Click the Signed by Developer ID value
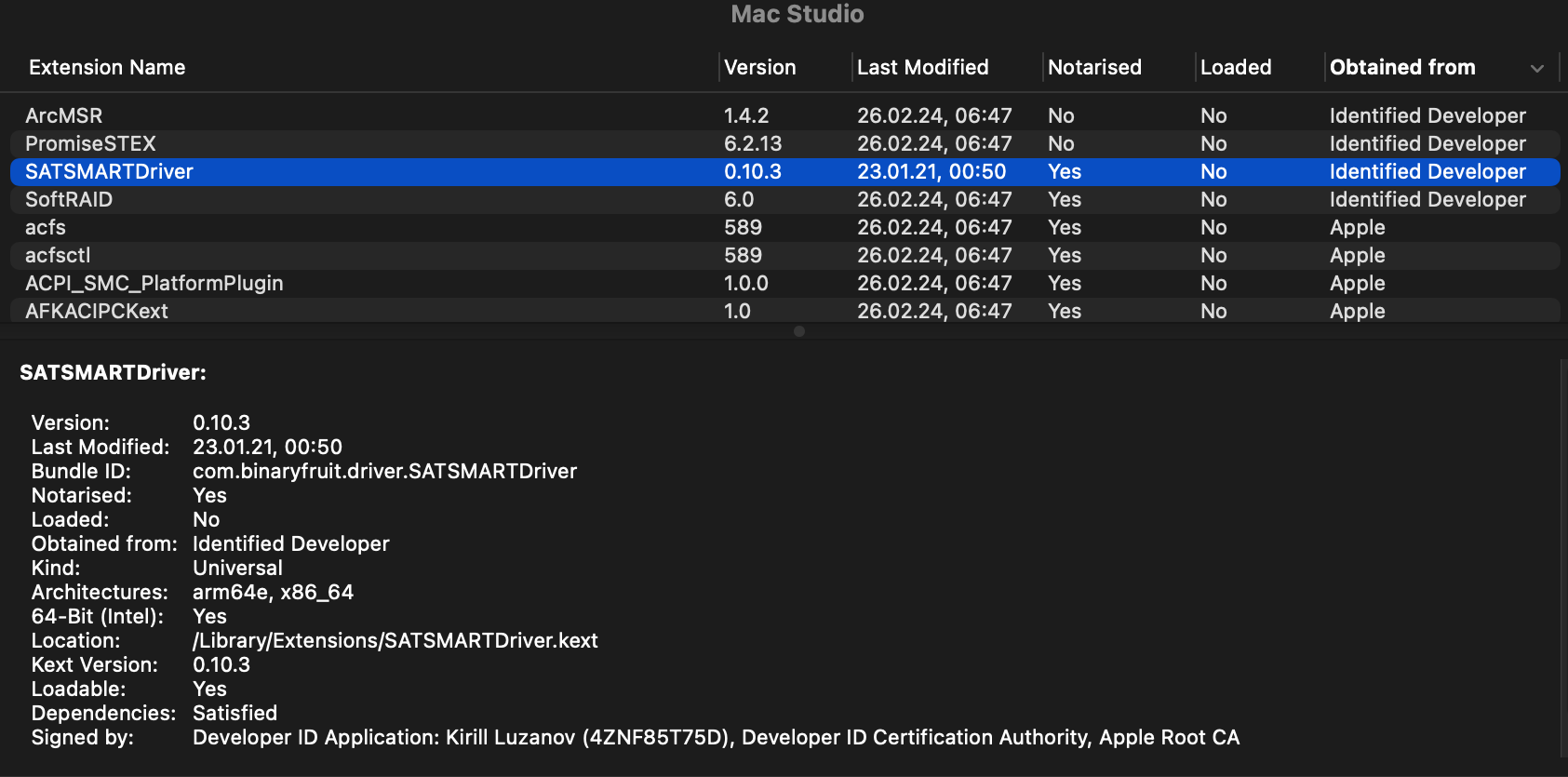The width and height of the screenshot is (1568, 777). pos(716,738)
